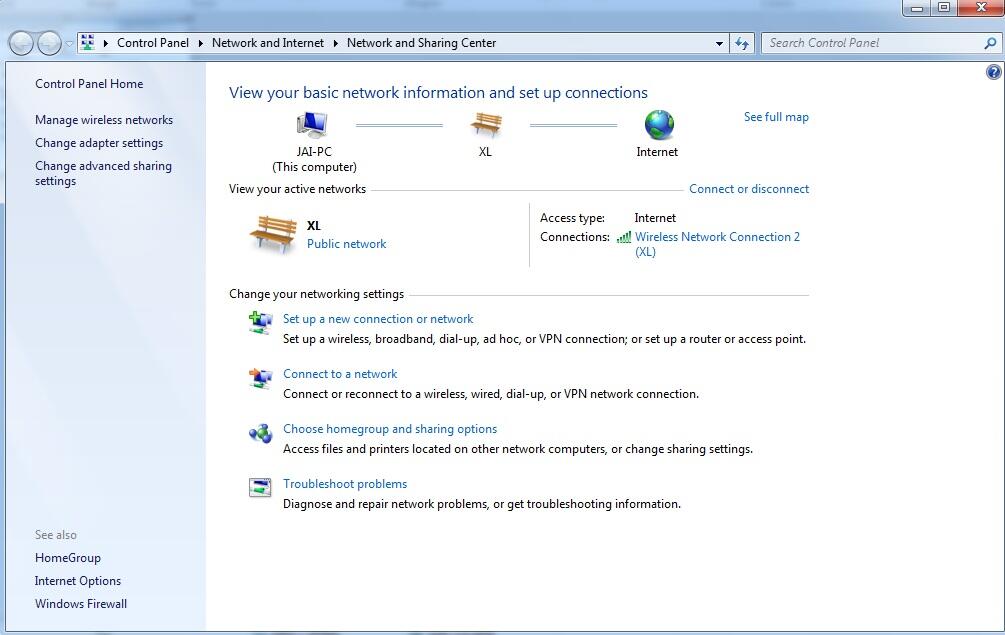Click the search magnifier icon
The width and height of the screenshot is (1005, 635).
[x=990, y=43]
